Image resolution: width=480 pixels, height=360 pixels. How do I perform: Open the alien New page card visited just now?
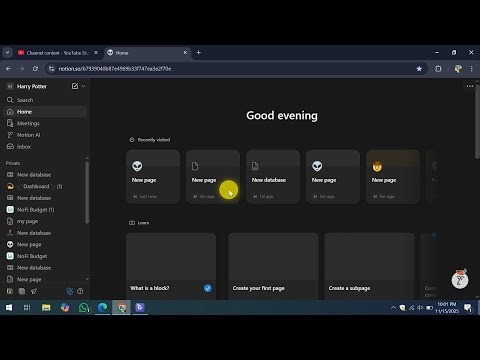tap(153, 176)
